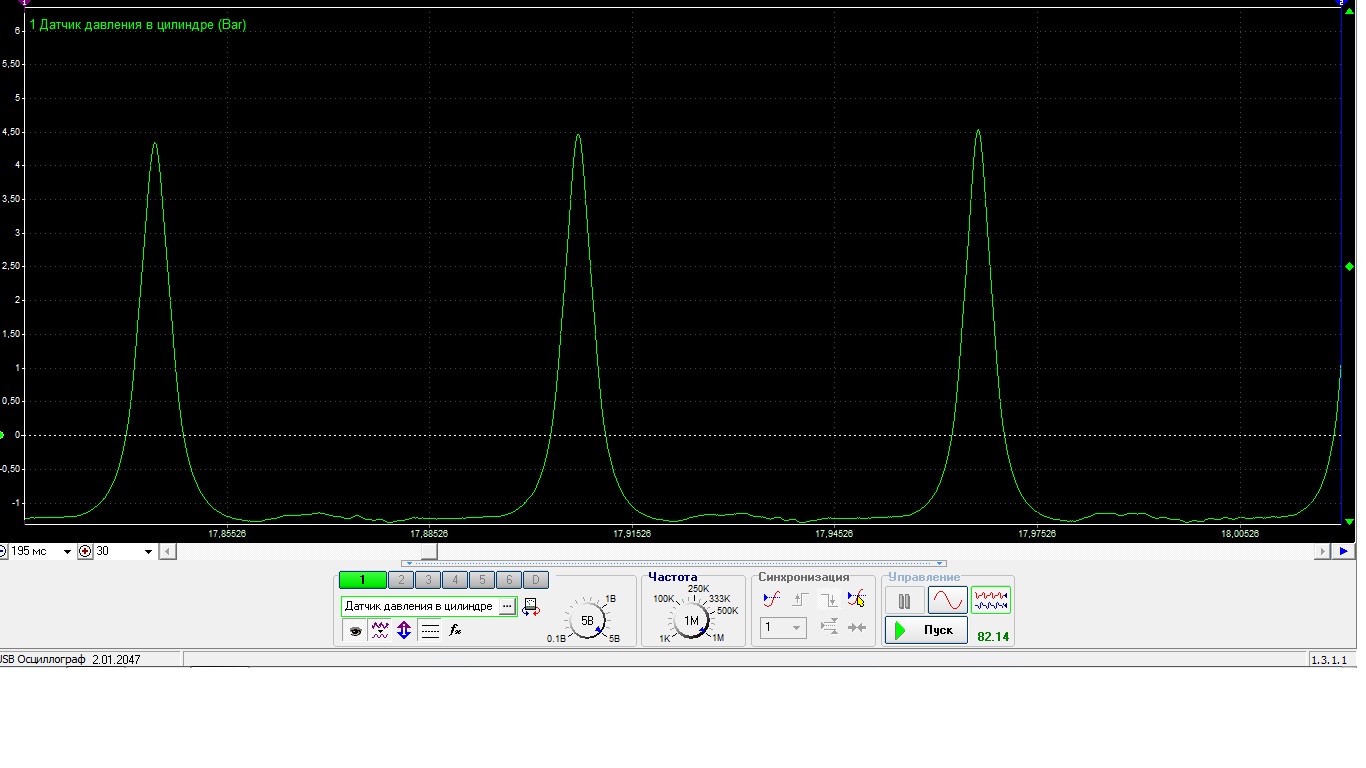
Task: Click the green marker on right edge
Action: 1350,266
